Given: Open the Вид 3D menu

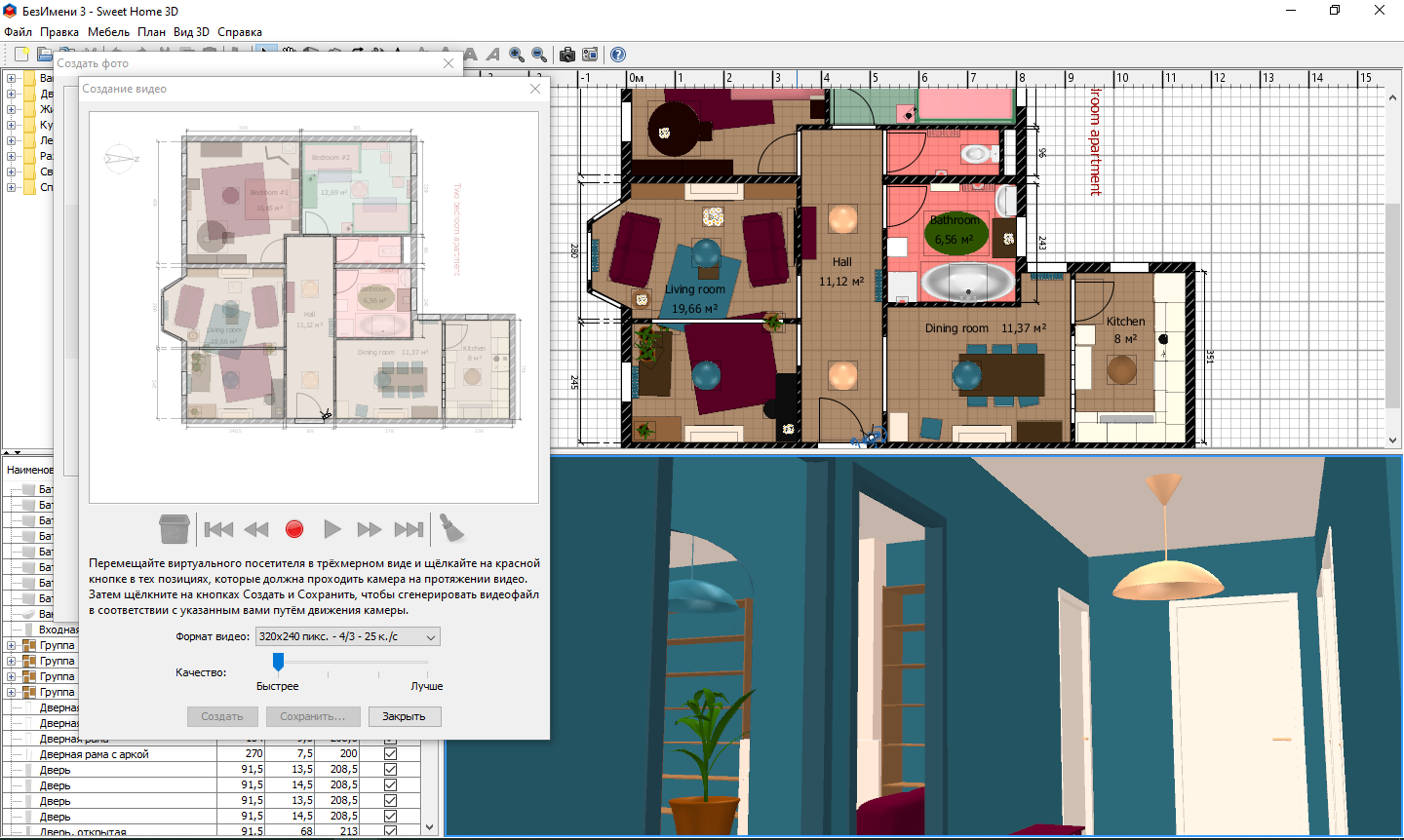Looking at the screenshot, I should [191, 32].
